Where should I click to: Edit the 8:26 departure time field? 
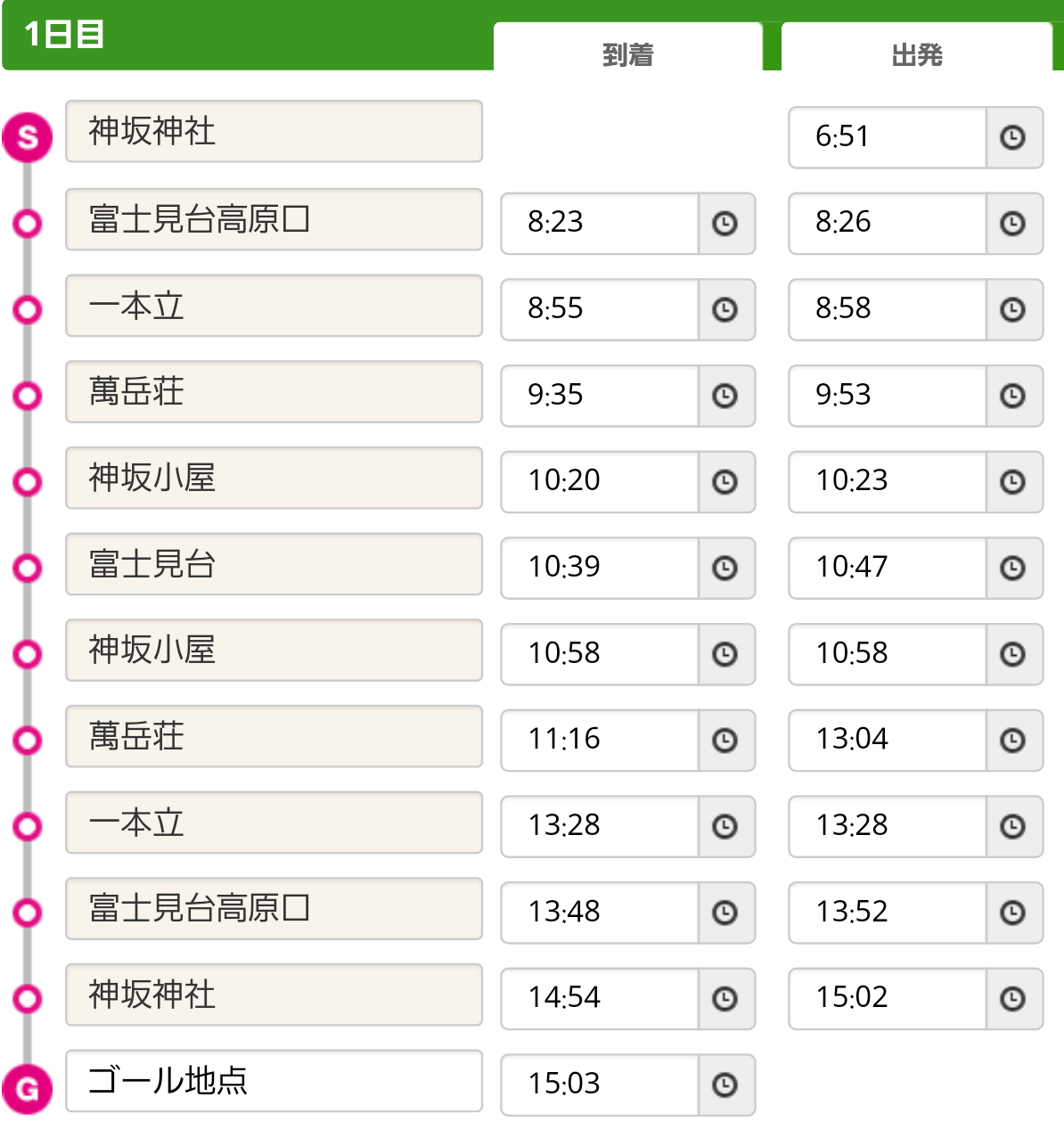tap(888, 224)
